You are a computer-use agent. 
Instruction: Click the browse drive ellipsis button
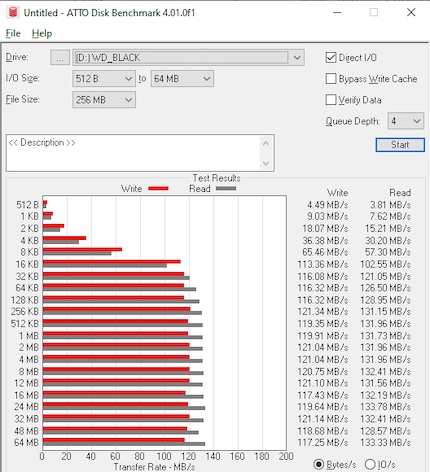click(x=60, y=57)
